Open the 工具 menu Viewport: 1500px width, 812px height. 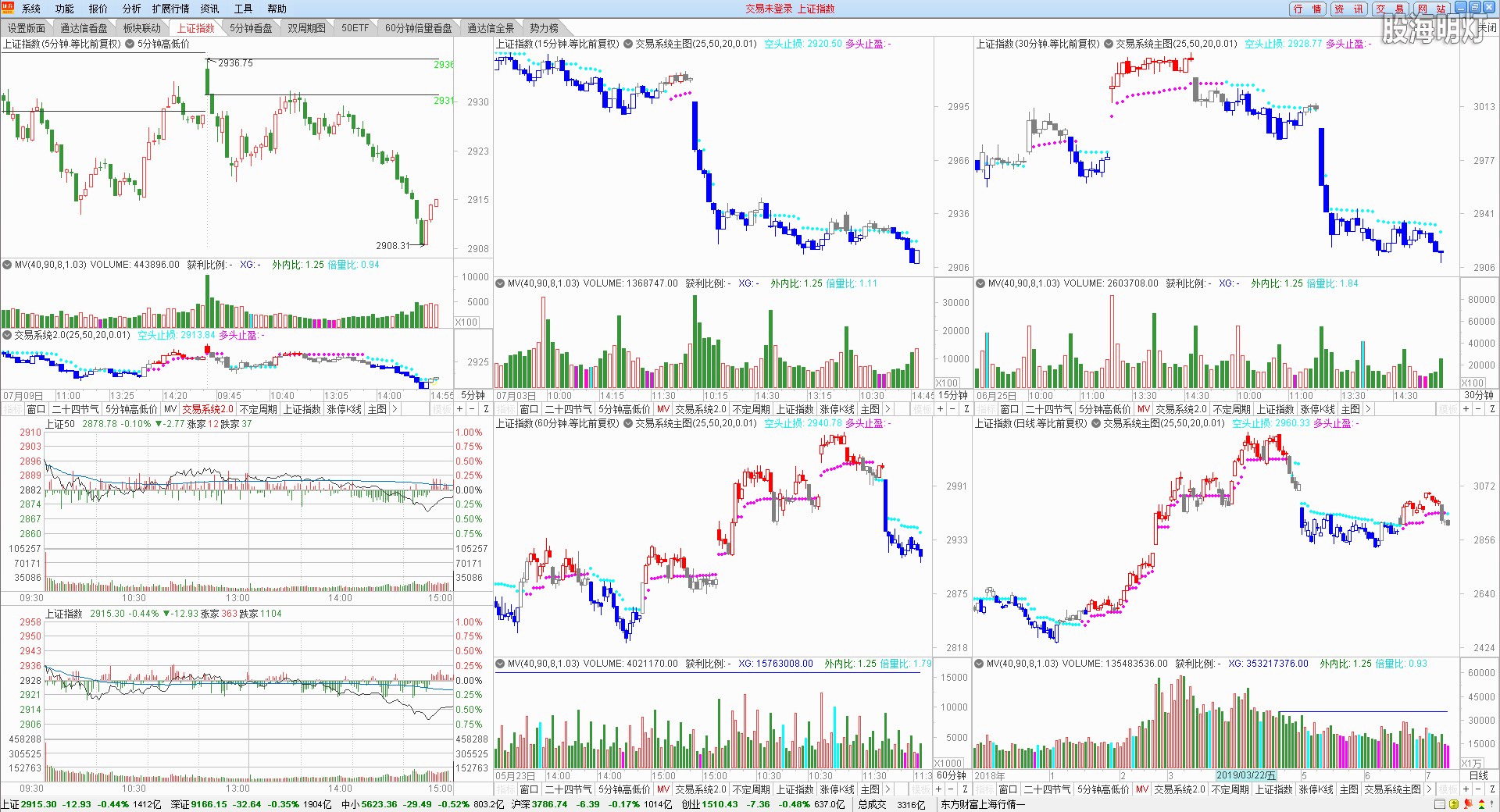coord(244,9)
